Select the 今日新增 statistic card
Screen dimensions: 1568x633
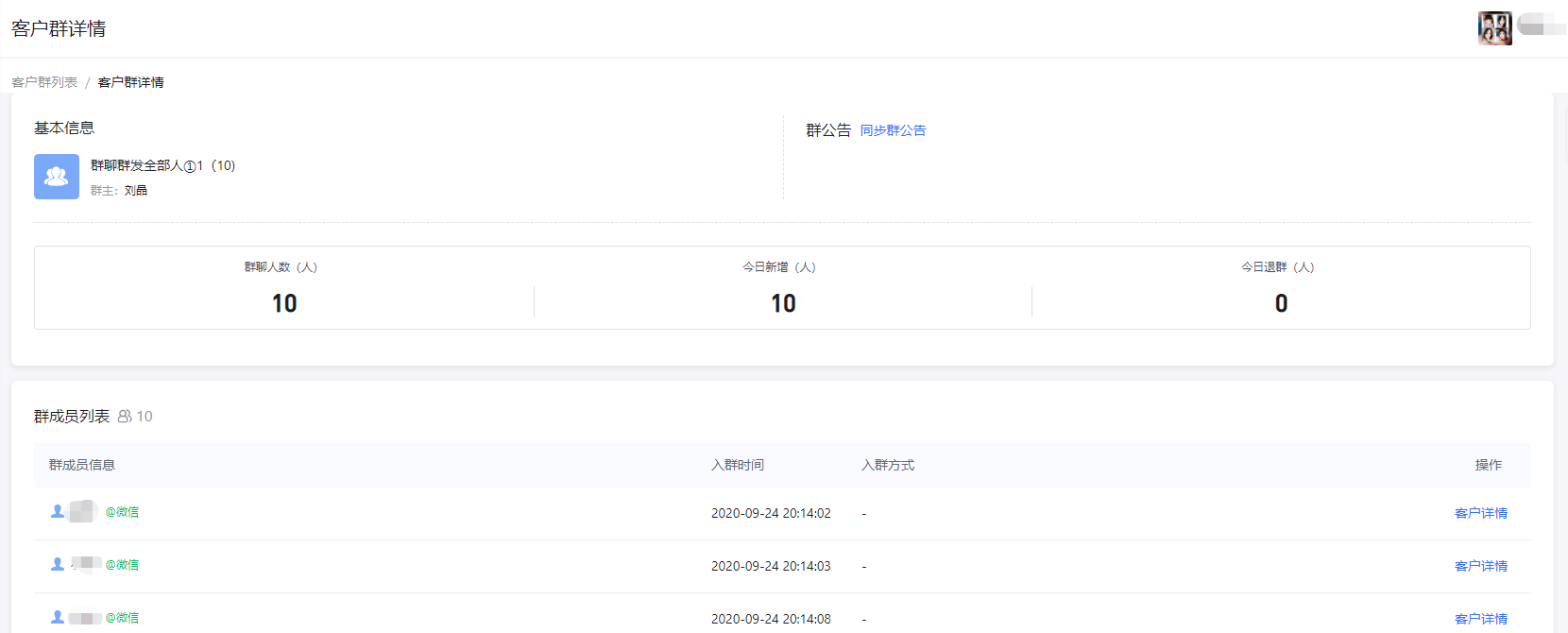pos(782,288)
